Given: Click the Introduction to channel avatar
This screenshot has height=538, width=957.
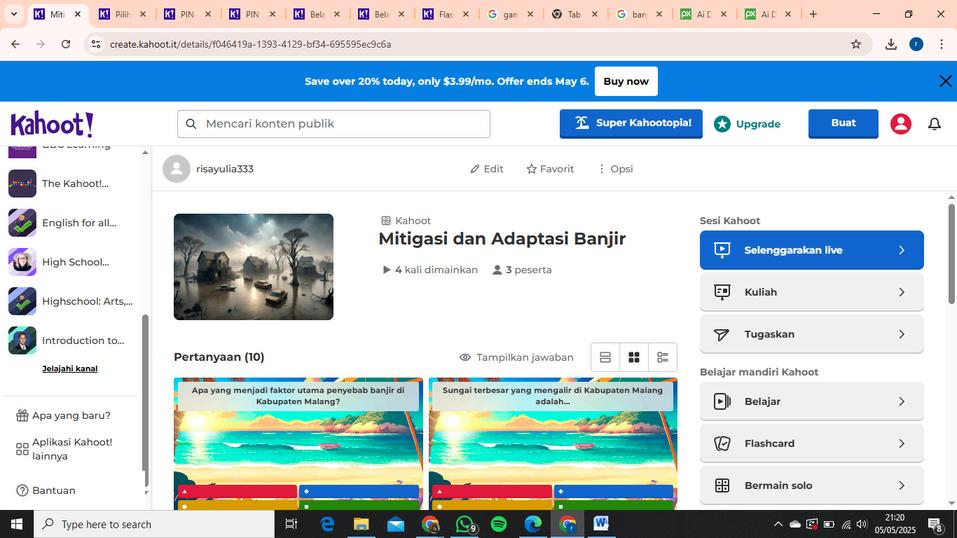Looking at the screenshot, I should (22, 340).
